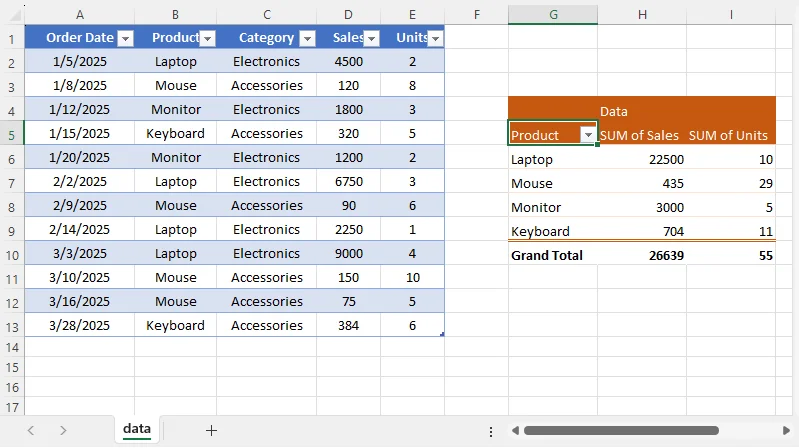799x448 pixels.
Task: Select the Mouse cell in row 8
Action: [x=175, y=205]
